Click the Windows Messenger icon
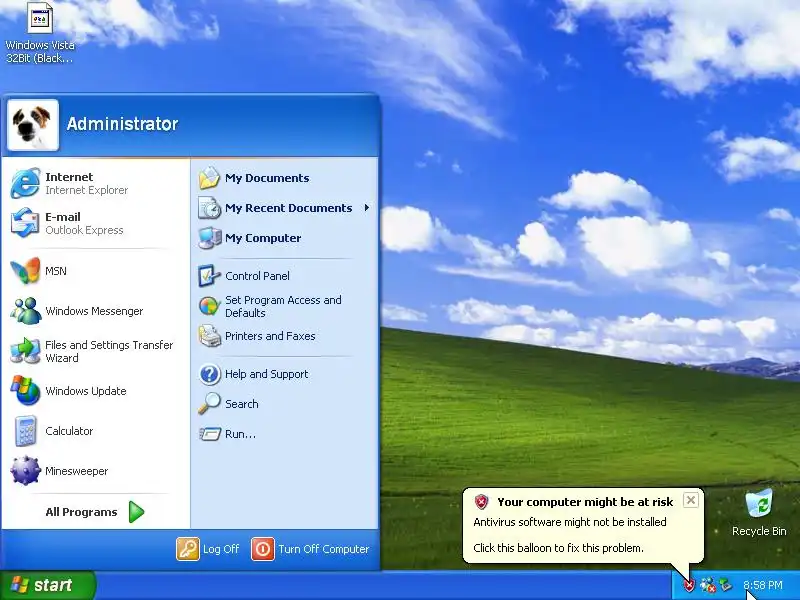Viewport: 800px width, 600px height. [x=25, y=311]
